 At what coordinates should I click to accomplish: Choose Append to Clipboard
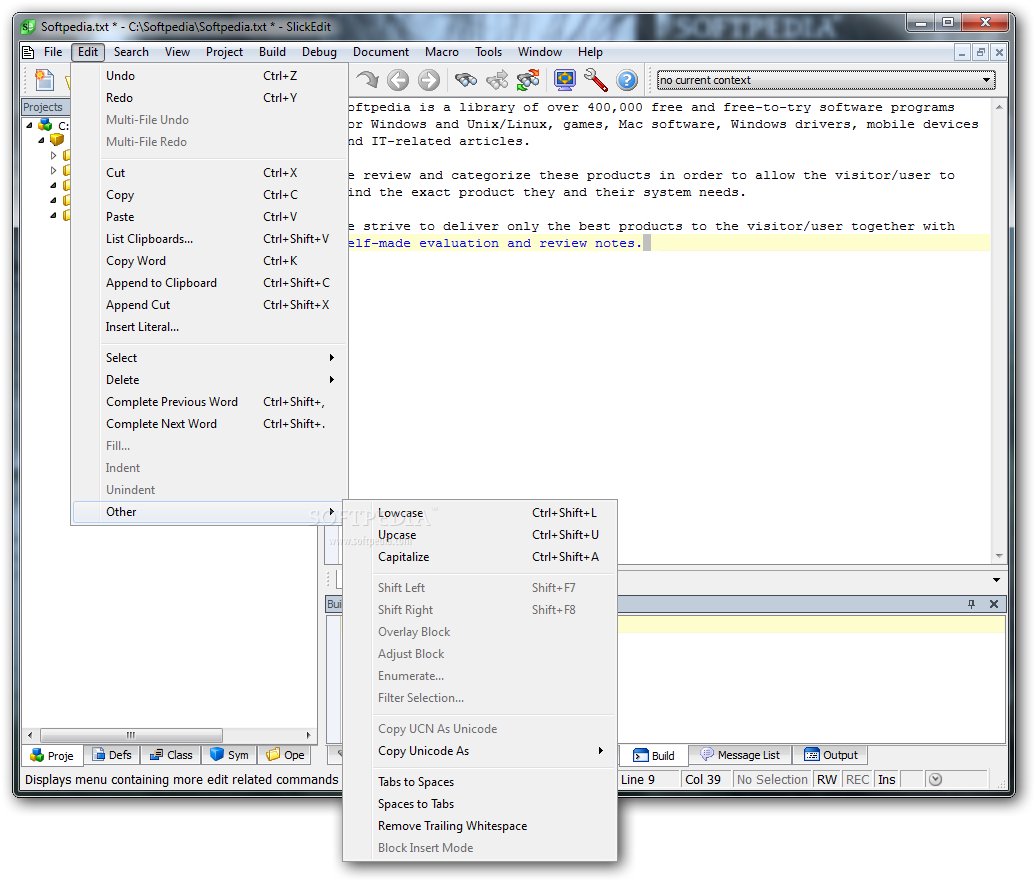[209, 283]
